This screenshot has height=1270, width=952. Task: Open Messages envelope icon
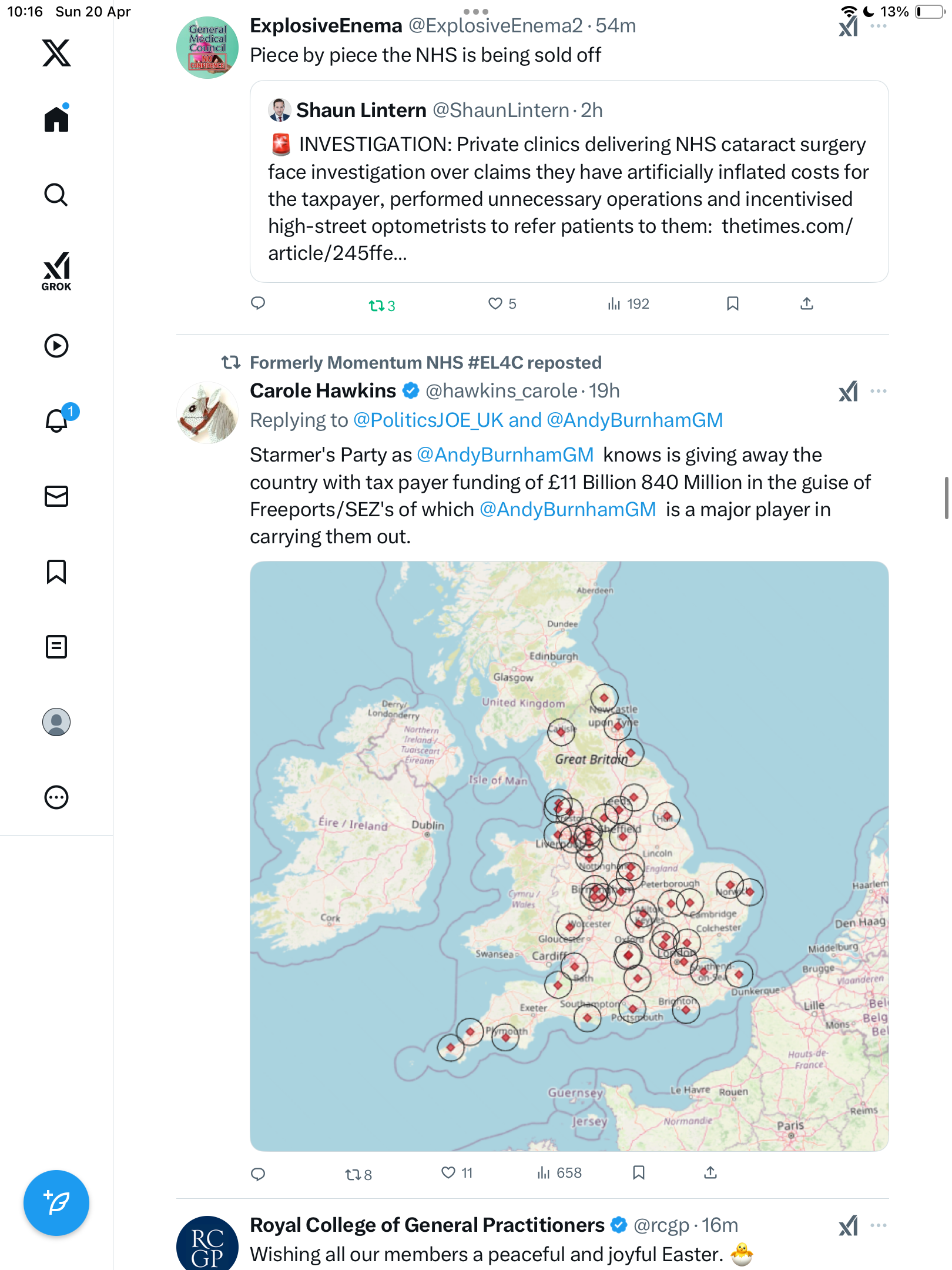click(56, 496)
